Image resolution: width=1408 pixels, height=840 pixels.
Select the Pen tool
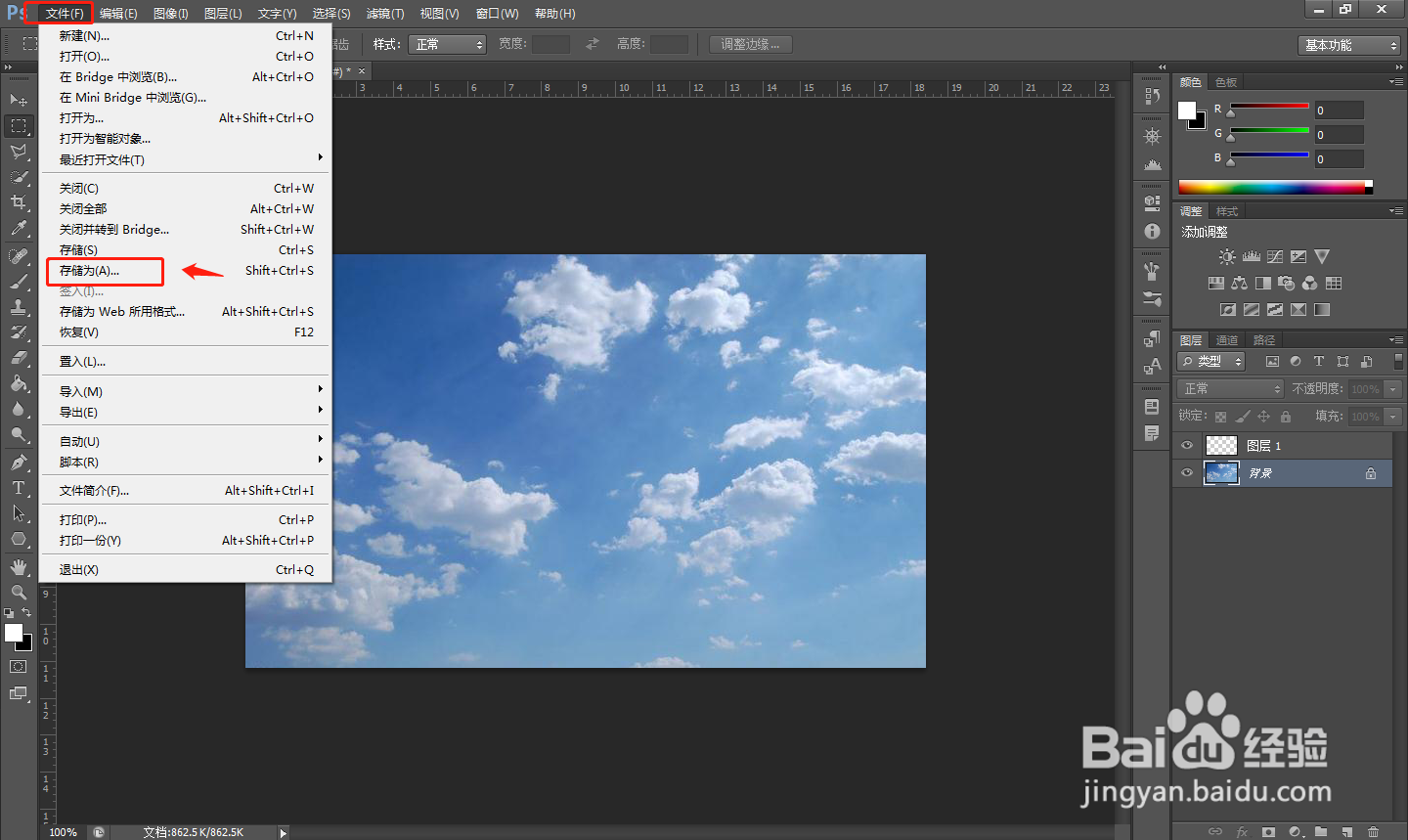(19, 463)
